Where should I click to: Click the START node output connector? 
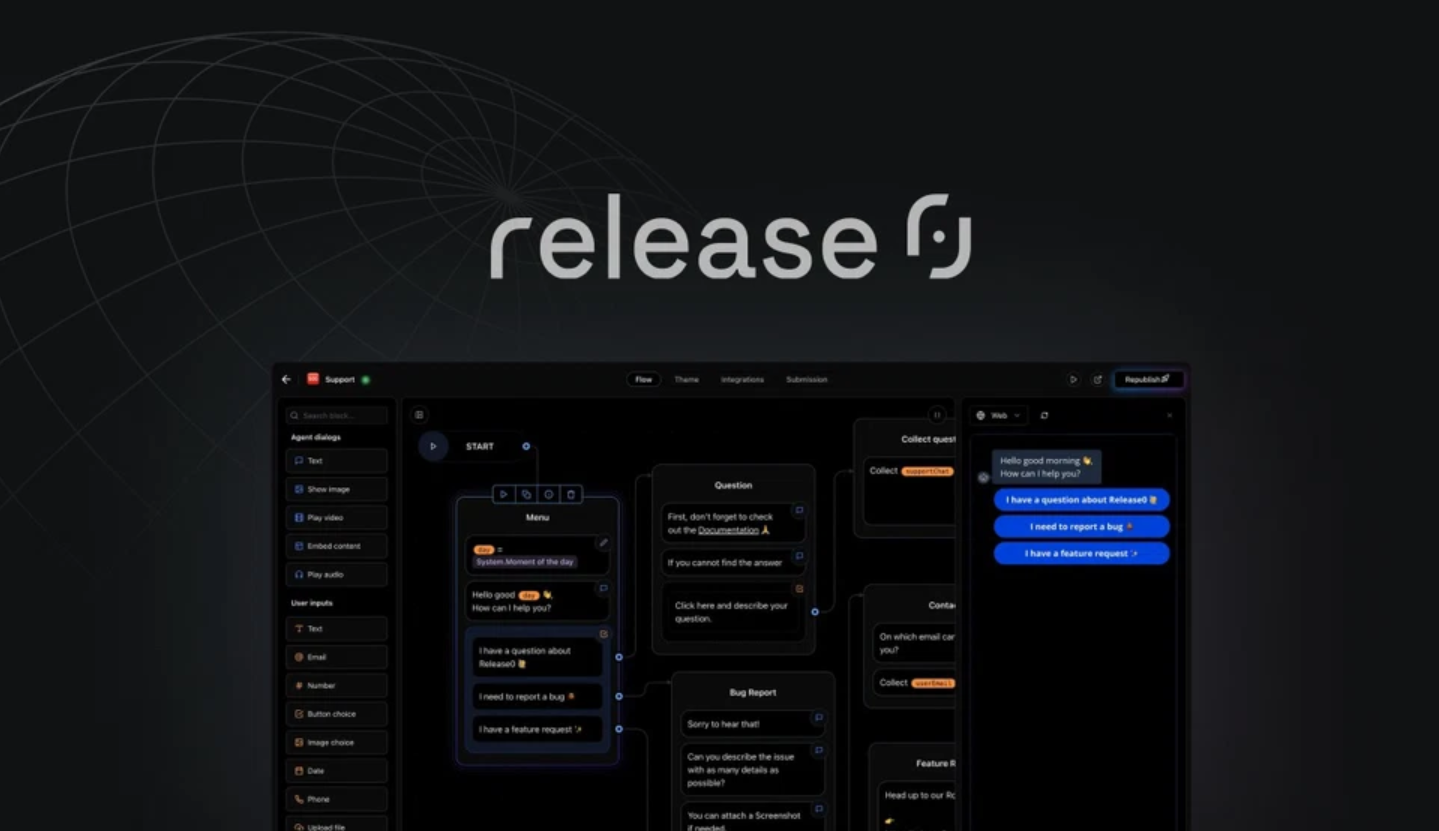pyautogui.click(x=526, y=447)
